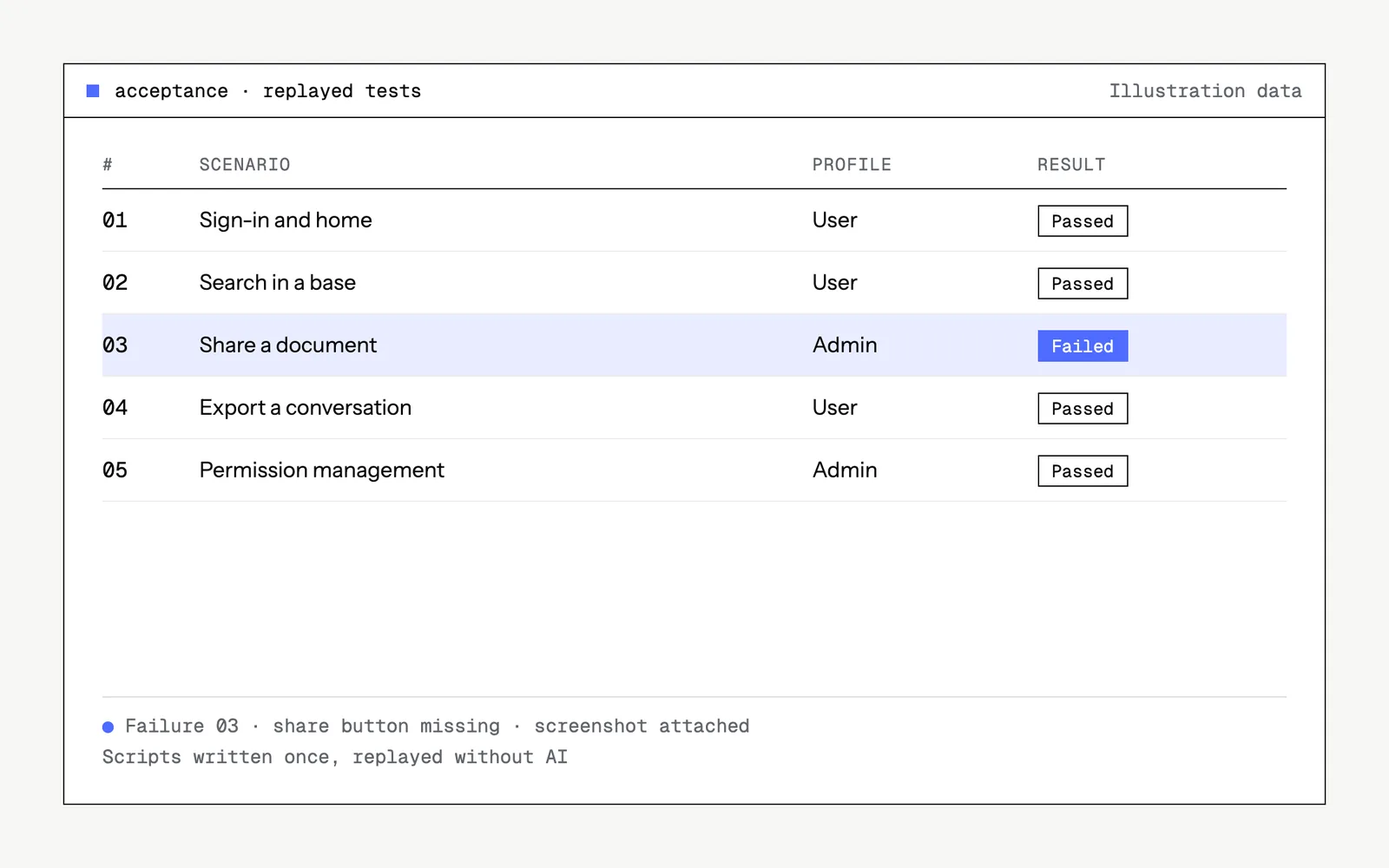
Task: Click the "Failure 03 · share button missing" note
Action: tap(313, 727)
